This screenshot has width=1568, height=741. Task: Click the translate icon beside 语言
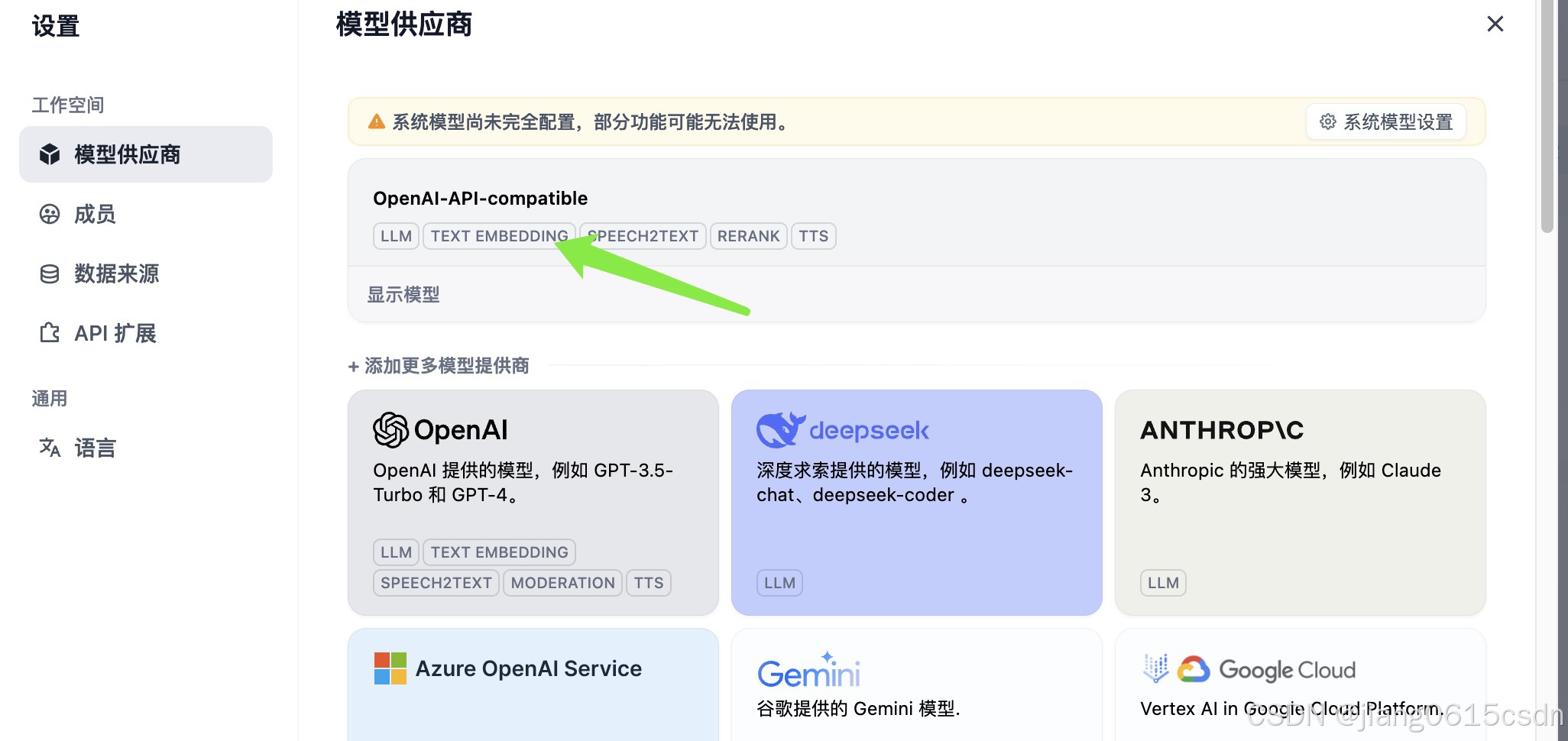click(50, 448)
